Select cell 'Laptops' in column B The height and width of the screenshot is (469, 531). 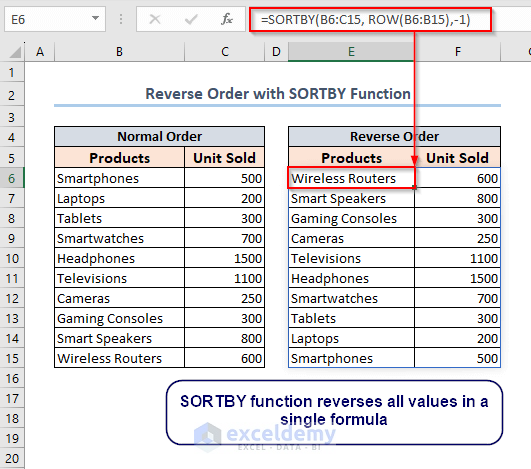tap(120, 198)
